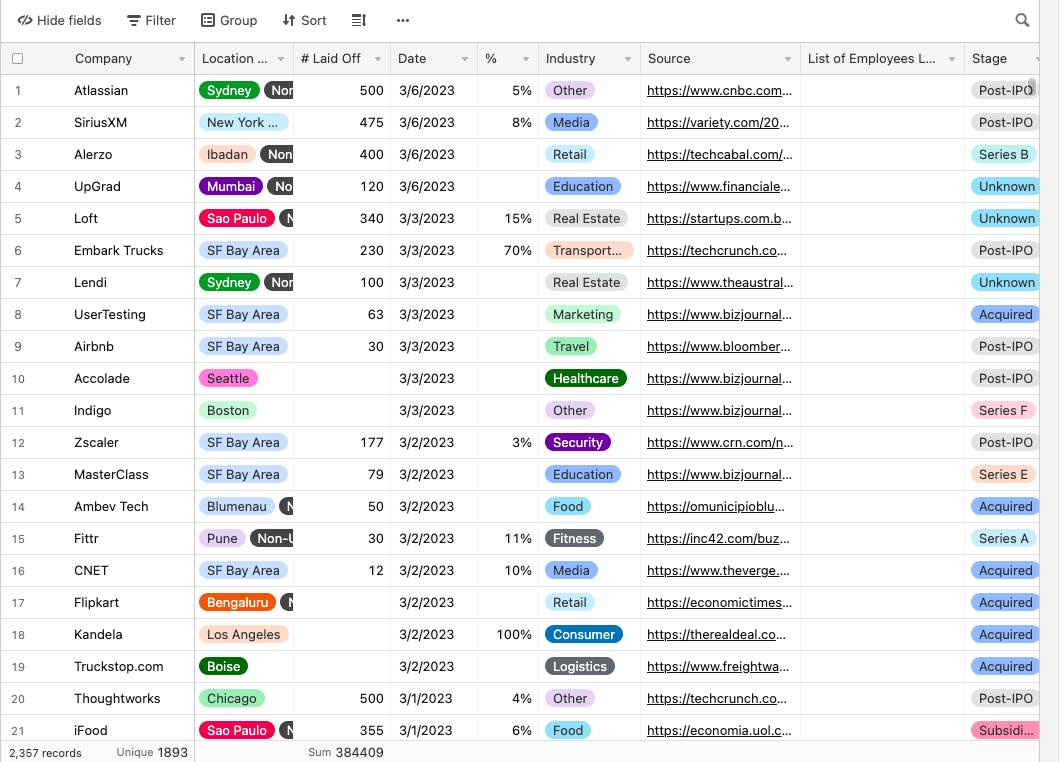Open the Kandela therealdeal.com source link
1061x762 pixels.
(x=716, y=635)
